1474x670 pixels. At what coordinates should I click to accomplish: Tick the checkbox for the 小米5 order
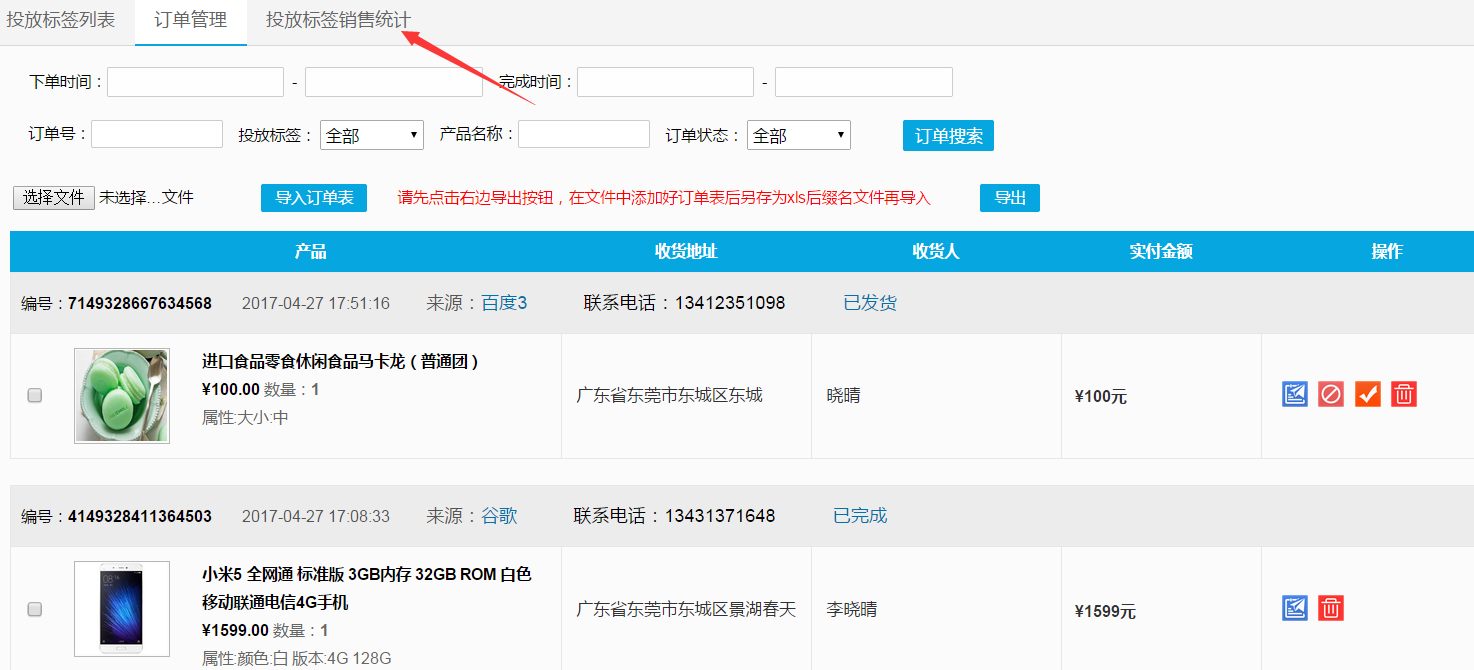point(35,609)
